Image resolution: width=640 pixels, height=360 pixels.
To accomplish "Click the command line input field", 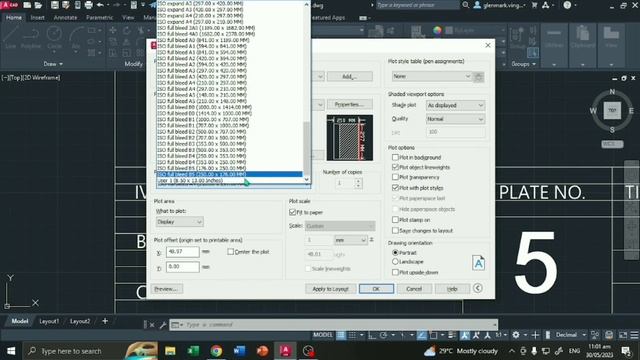I will [x=333, y=325].
